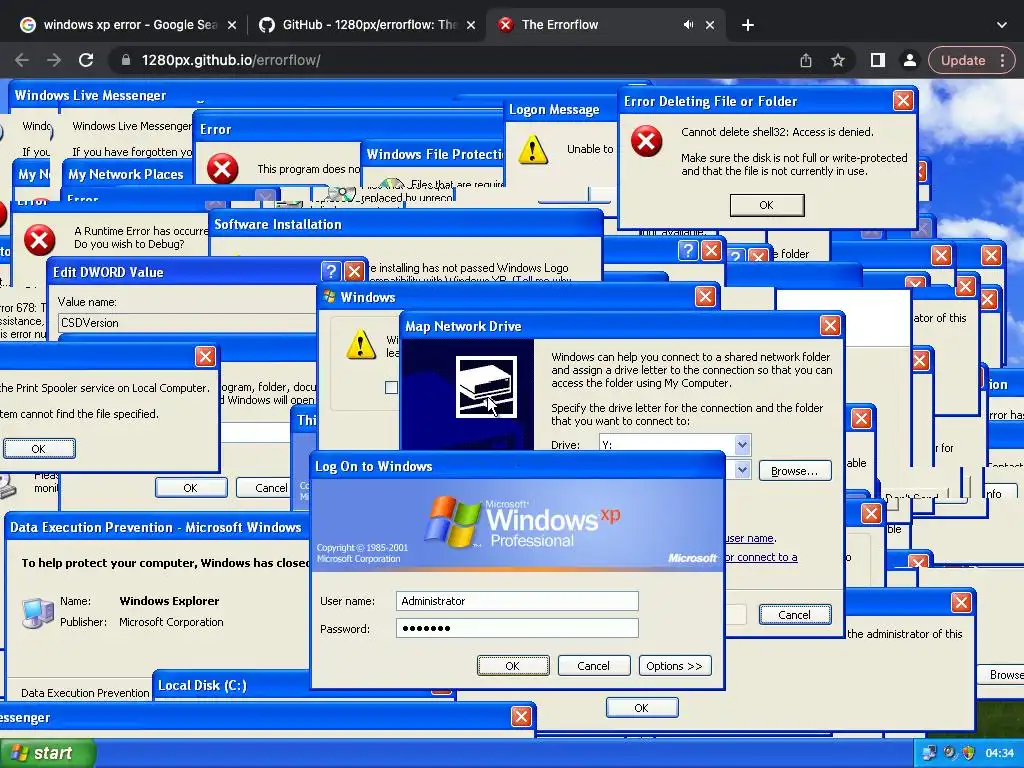Open a new browser tab with plus

point(748,25)
